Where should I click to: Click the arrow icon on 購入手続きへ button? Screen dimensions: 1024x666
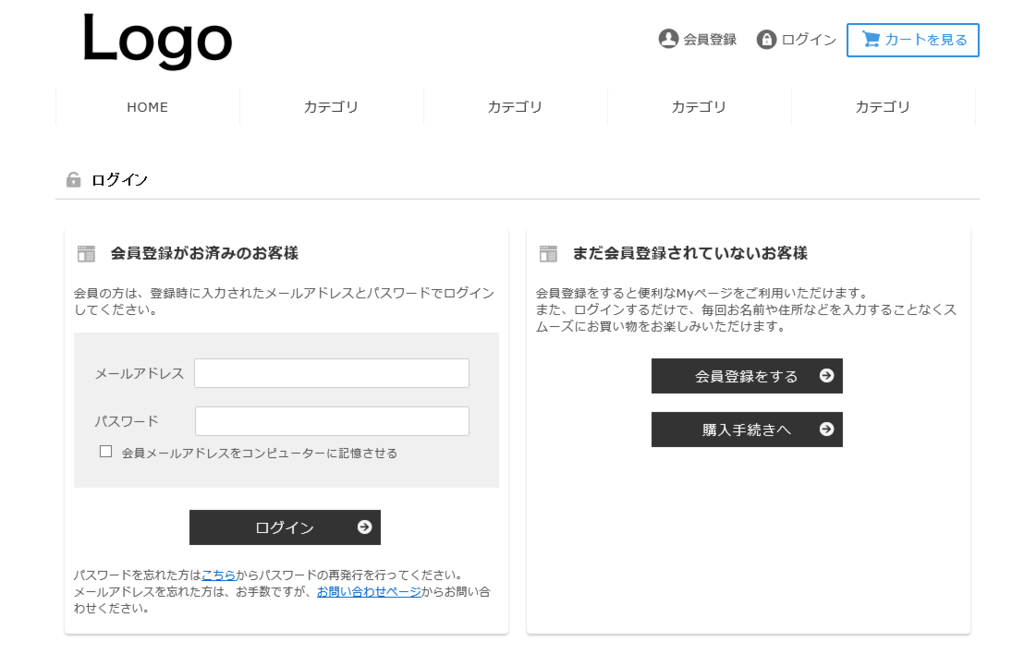pyautogui.click(x=827, y=428)
